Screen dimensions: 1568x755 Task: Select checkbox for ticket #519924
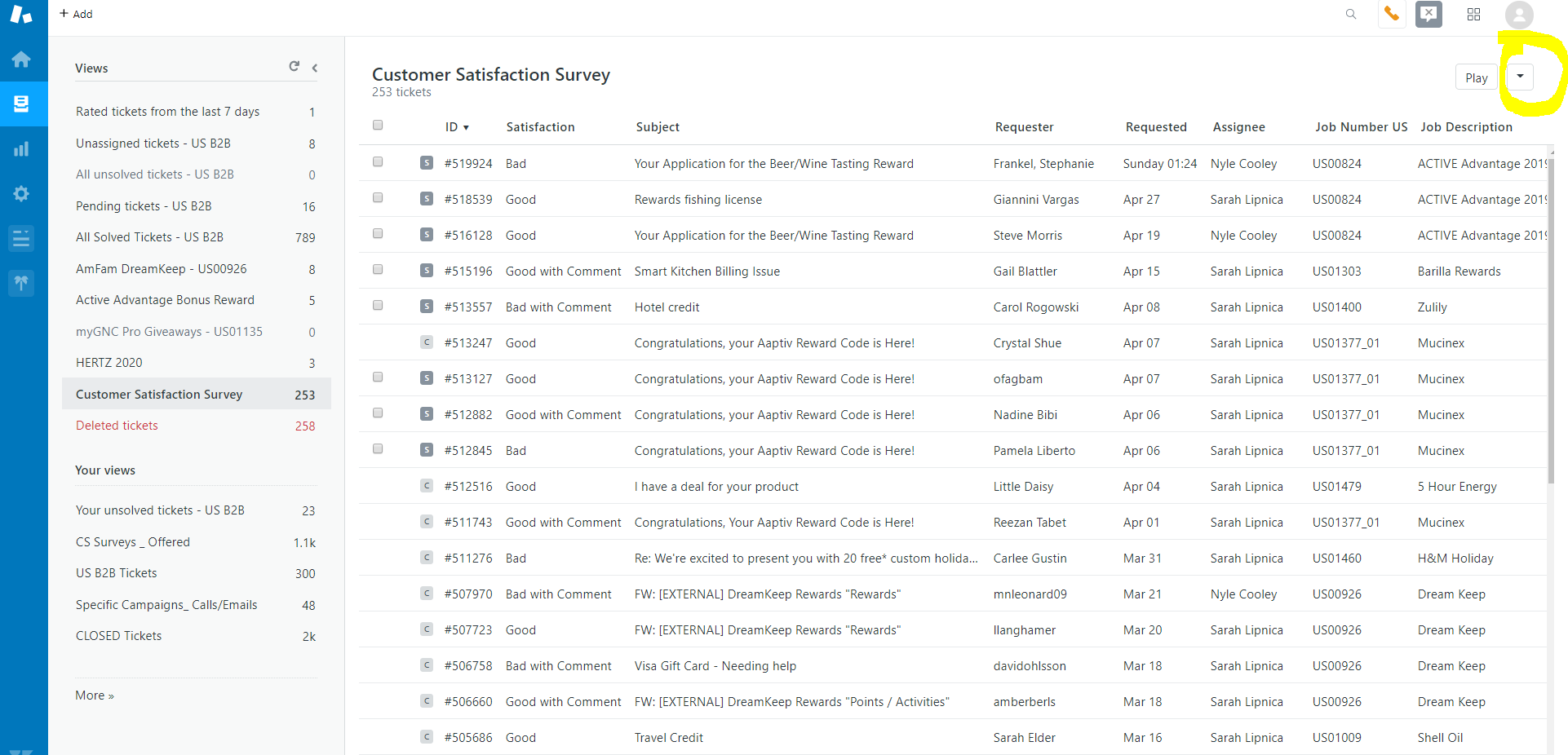point(378,162)
